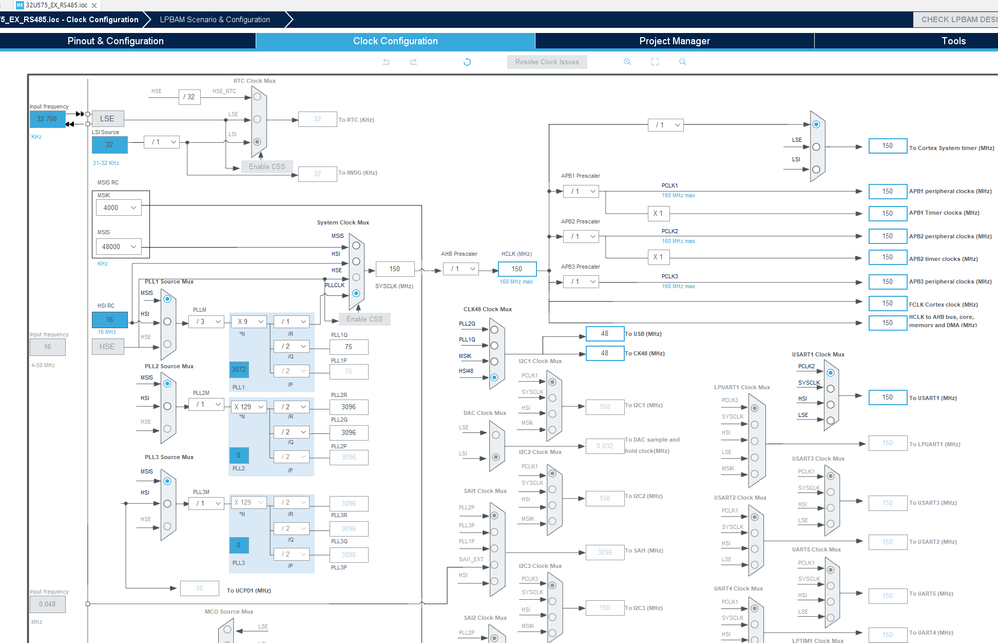The image size is (998, 643).
Task: Click the HCLK (MHz) value field
Action: pos(517,269)
